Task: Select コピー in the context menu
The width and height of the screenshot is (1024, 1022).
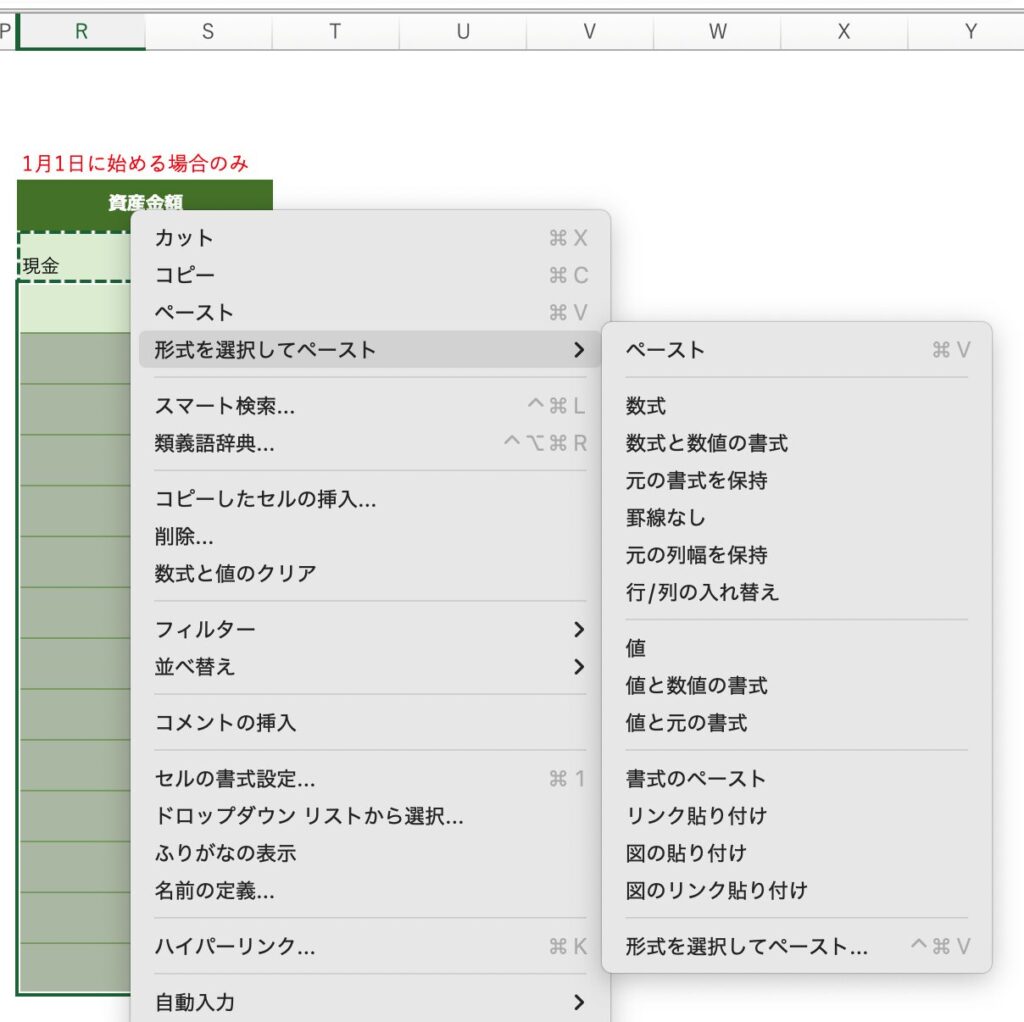Action: (184, 275)
